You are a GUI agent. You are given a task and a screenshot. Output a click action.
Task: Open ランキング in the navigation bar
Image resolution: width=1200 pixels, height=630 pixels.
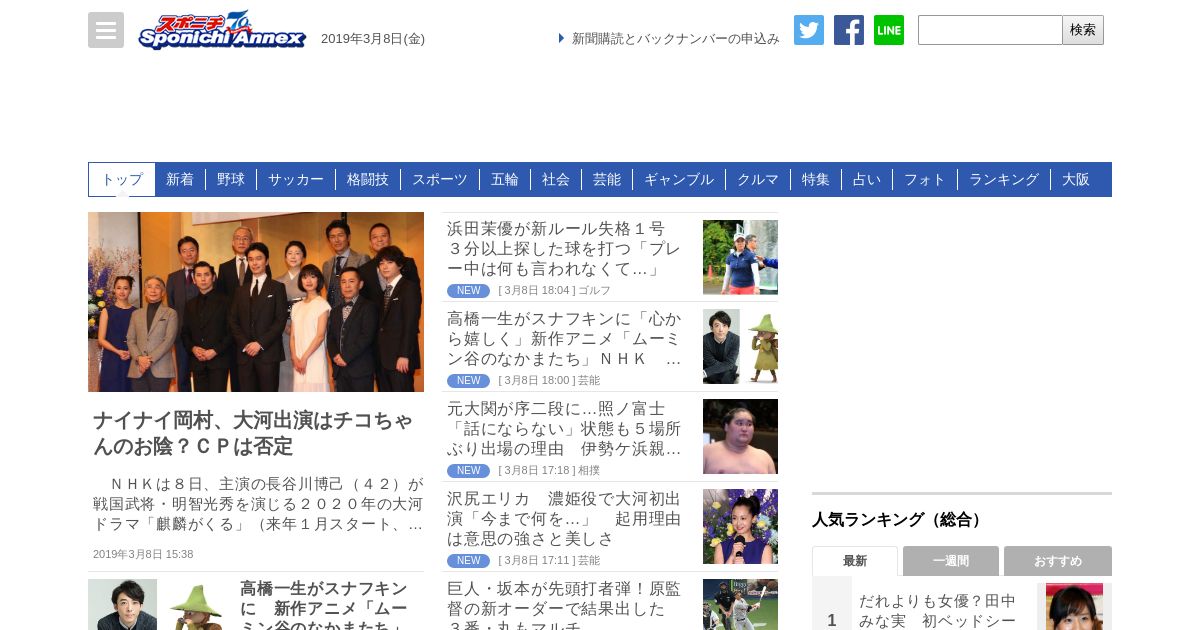coord(1004,179)
